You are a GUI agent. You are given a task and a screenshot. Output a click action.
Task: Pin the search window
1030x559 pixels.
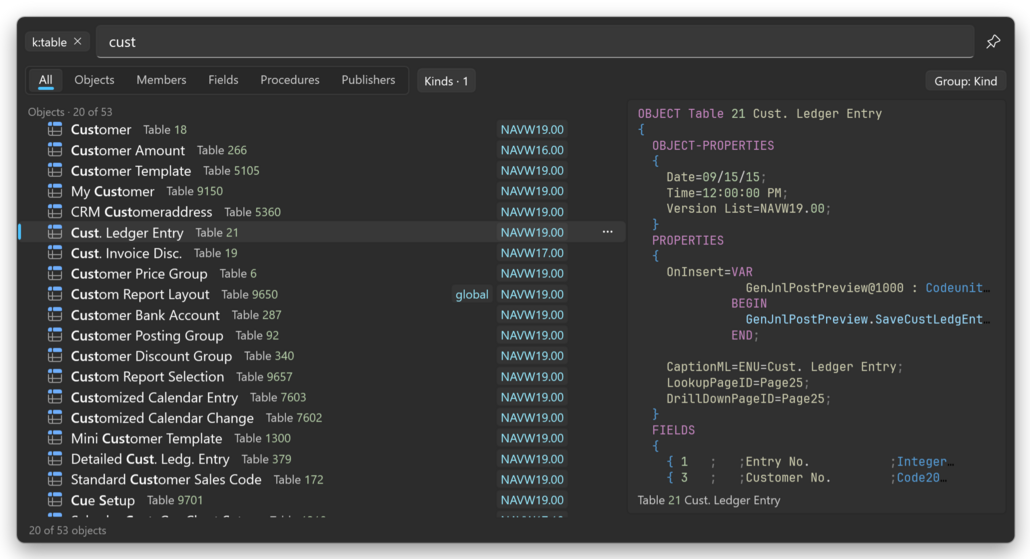click(993, 42)
